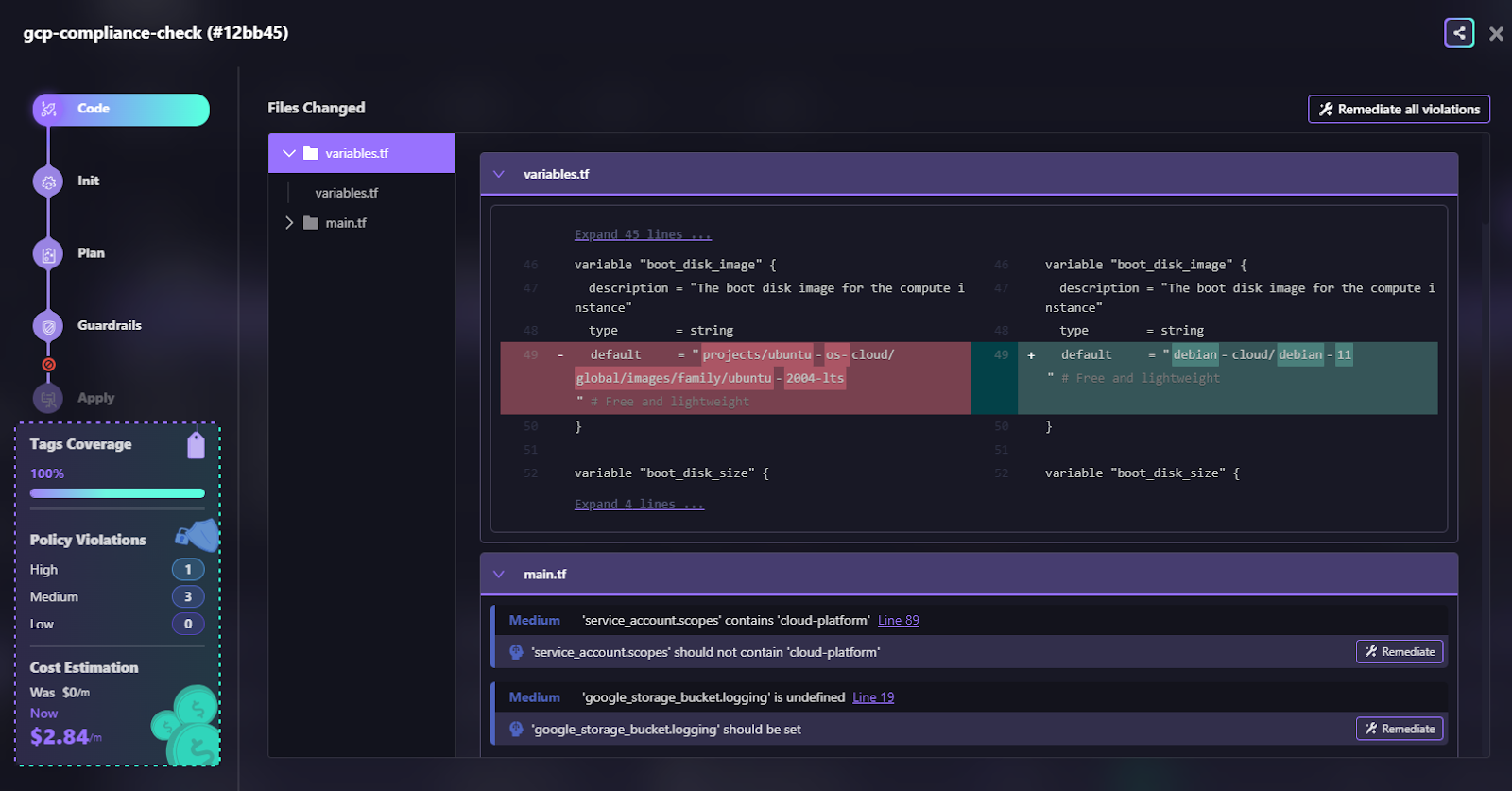The width and height of the screenshot is (1512, 791).
Task: Click Expand 4 lines link
Action: tap(639, 504)
